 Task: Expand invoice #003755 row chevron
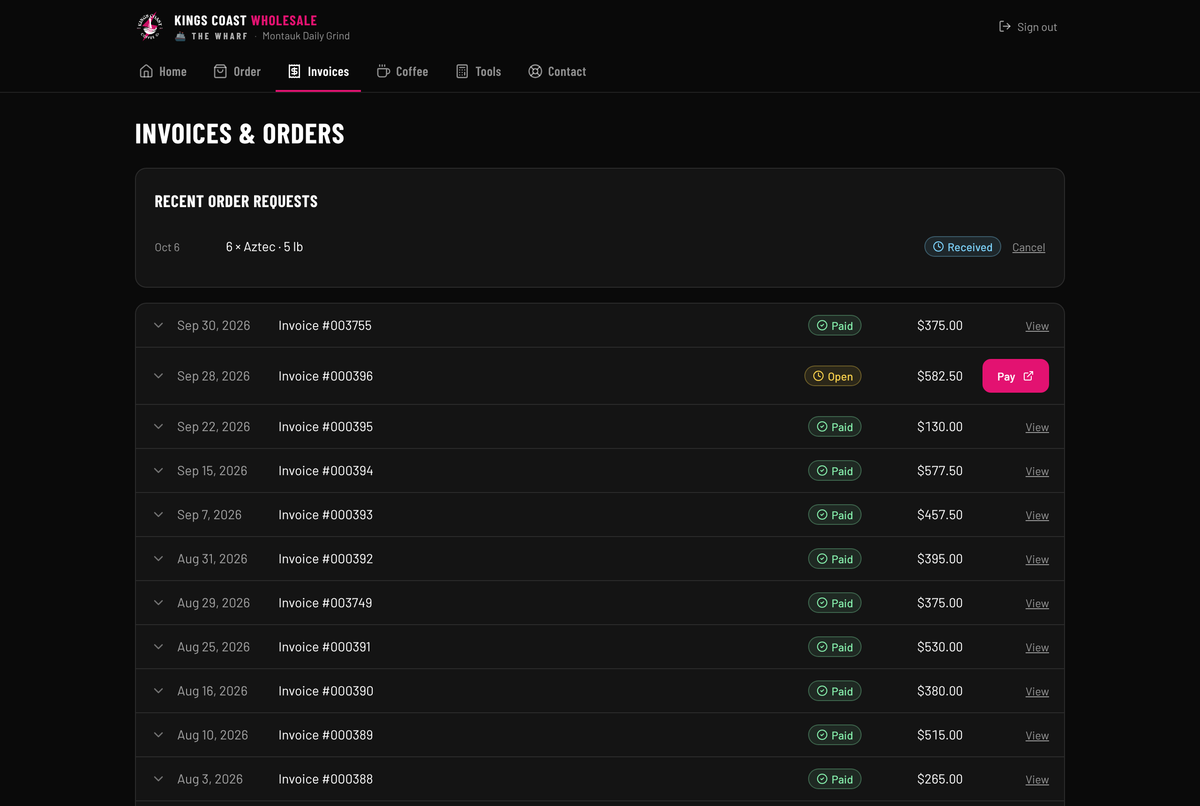click(158, 326)
